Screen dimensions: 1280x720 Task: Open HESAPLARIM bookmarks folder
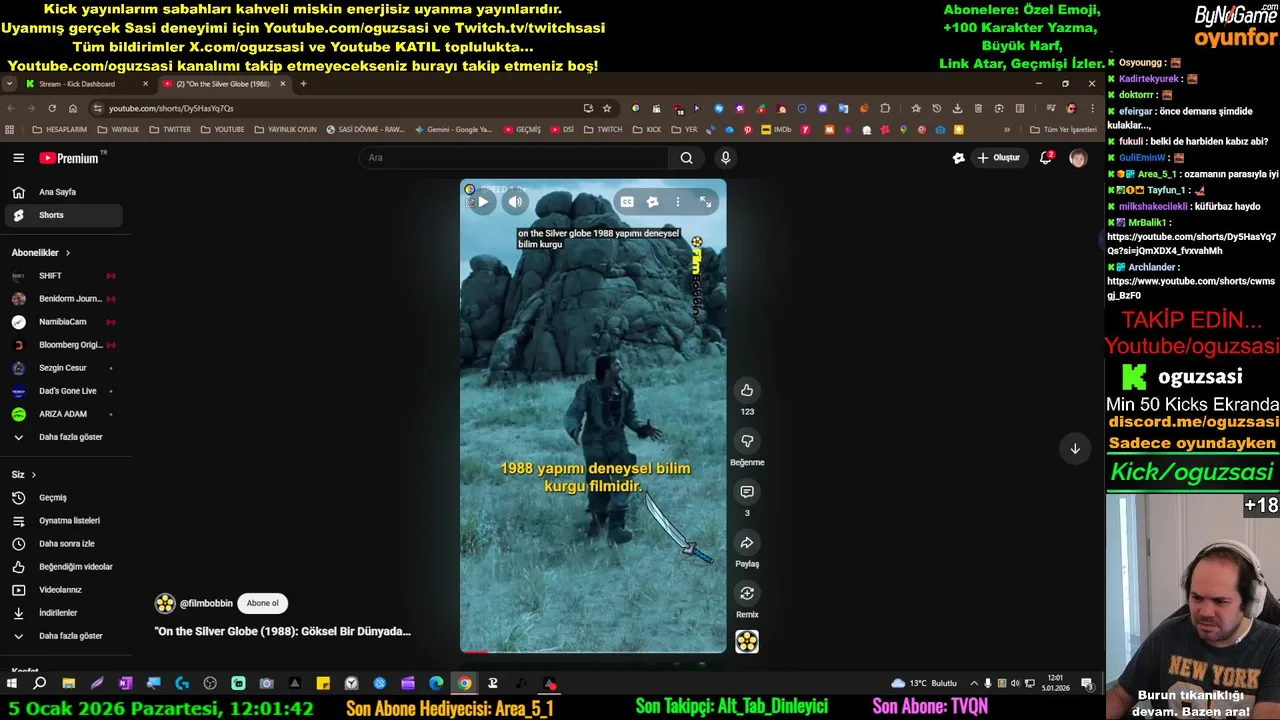pyautogui.click(x=60, y=130)
